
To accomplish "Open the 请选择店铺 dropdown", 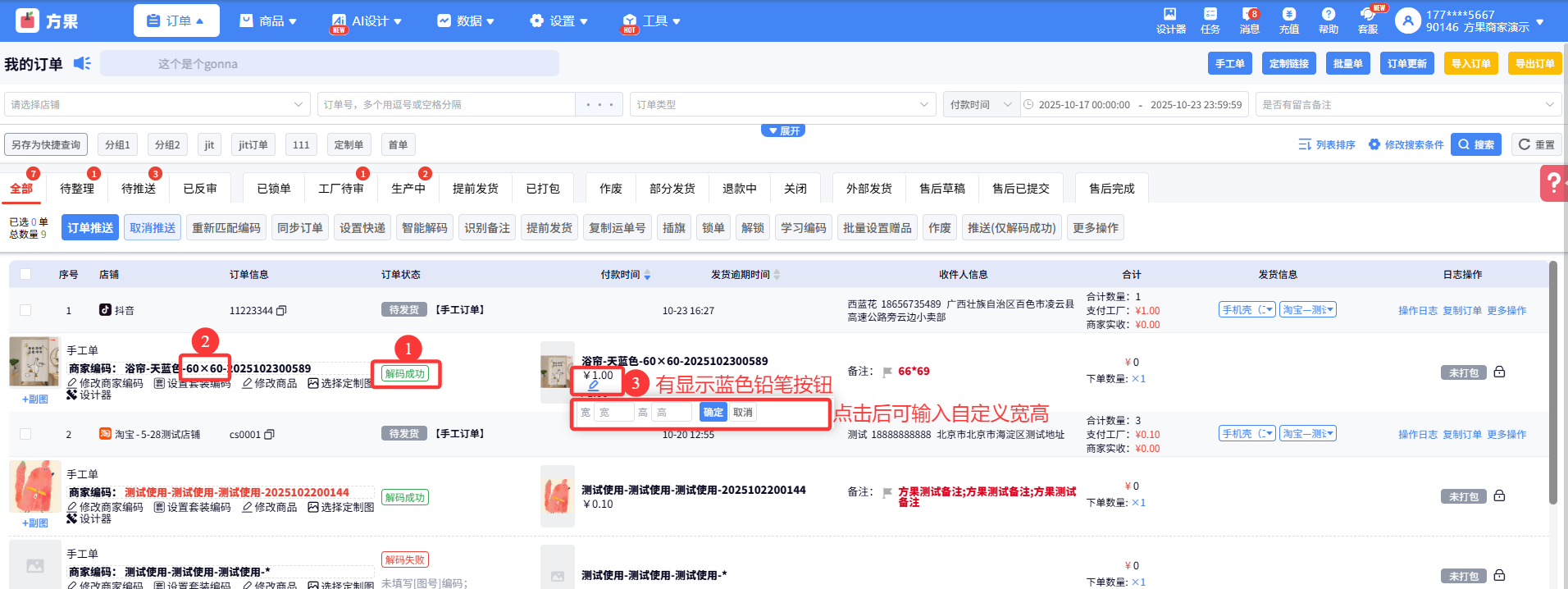I will (x=157, y=104).
